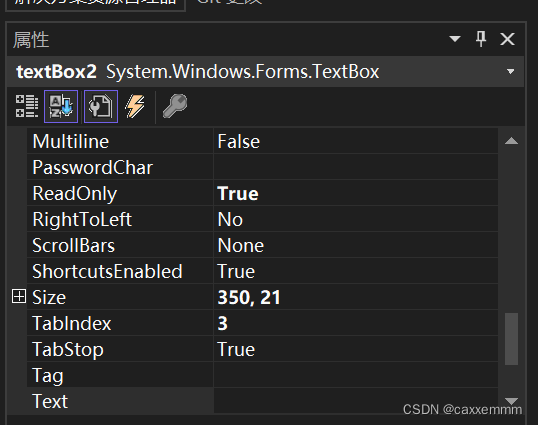Click the vertical scrollbar thumb
Image resolution: width=538 pixels, height=425 pixels.
coord(511,339)
